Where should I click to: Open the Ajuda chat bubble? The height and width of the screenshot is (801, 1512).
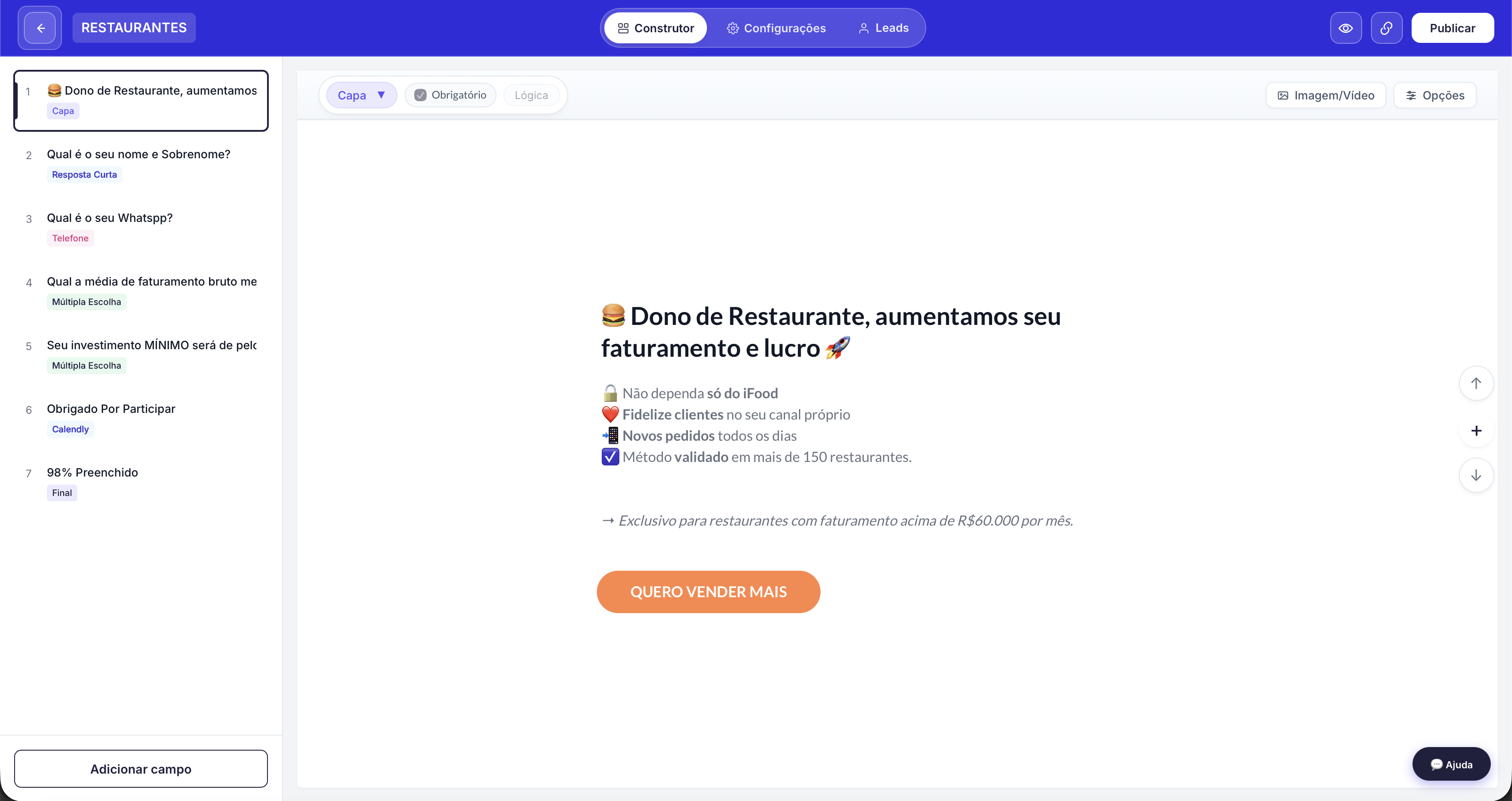[x=1451, y=764]
